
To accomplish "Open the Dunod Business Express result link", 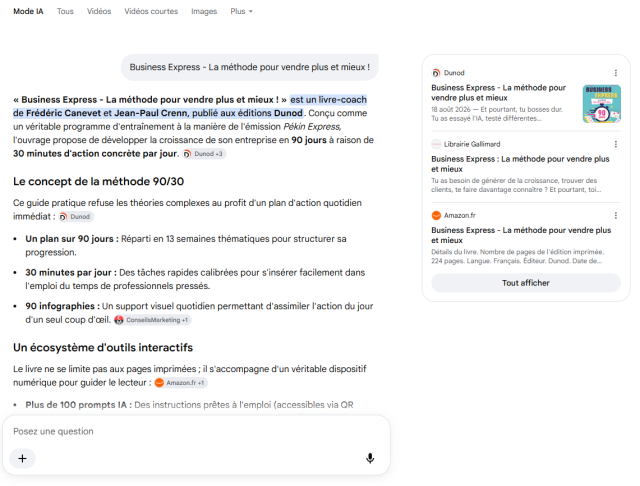I will (498, 93).
